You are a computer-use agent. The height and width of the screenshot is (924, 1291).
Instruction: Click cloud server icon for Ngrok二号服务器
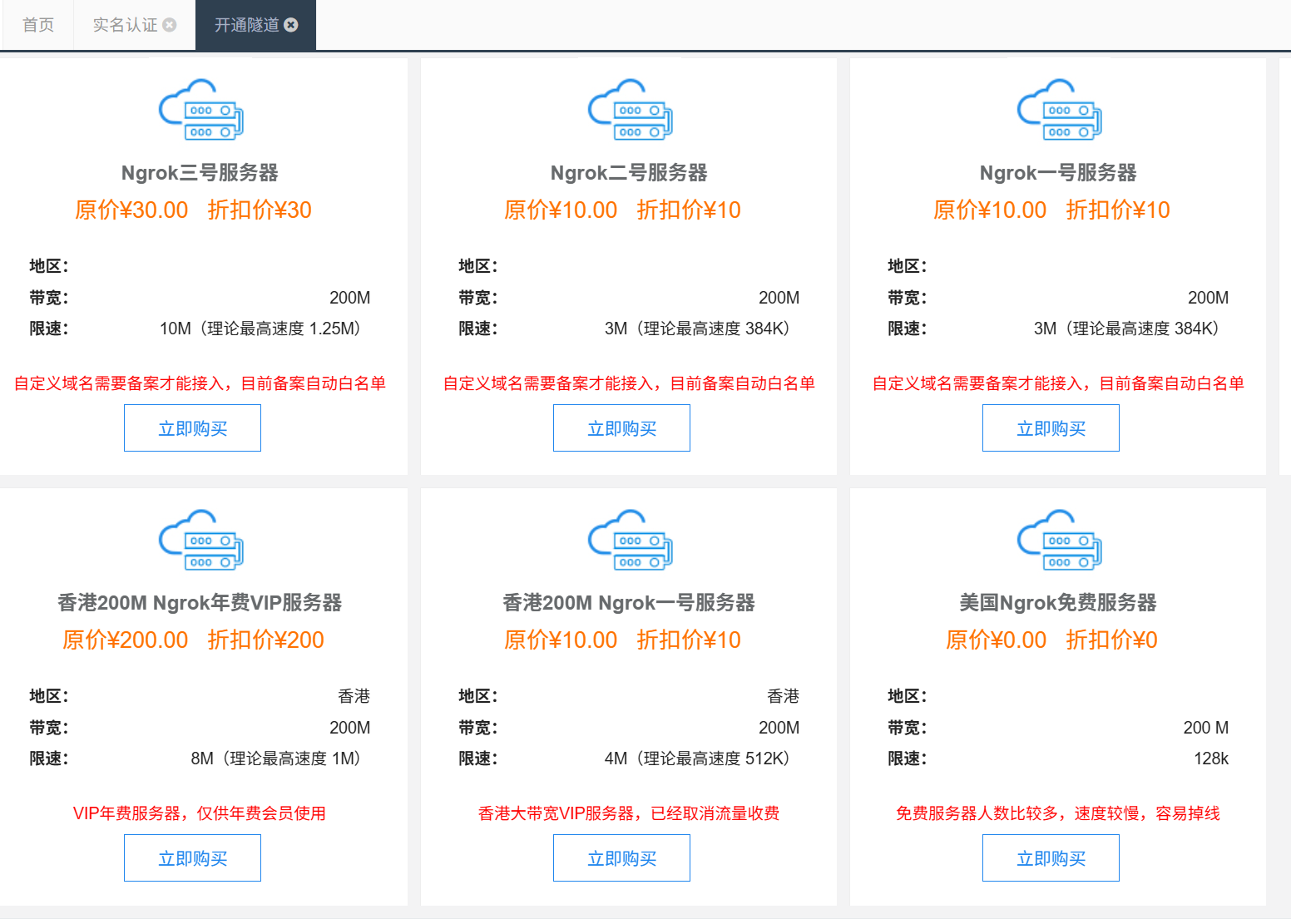pyautogui.click(x=630, y=110)
